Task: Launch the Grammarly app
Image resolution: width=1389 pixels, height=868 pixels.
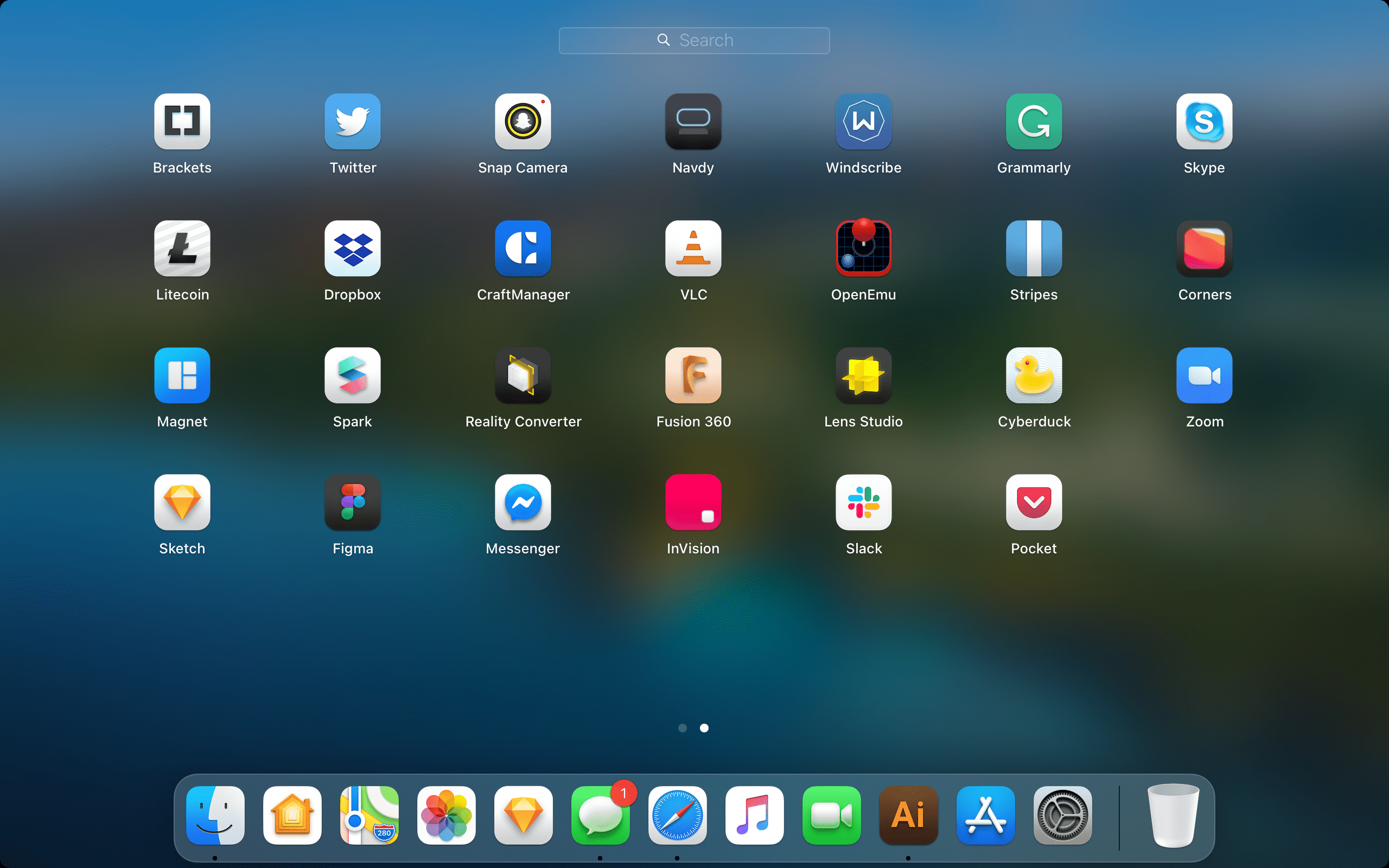Action: point(1034,122)
